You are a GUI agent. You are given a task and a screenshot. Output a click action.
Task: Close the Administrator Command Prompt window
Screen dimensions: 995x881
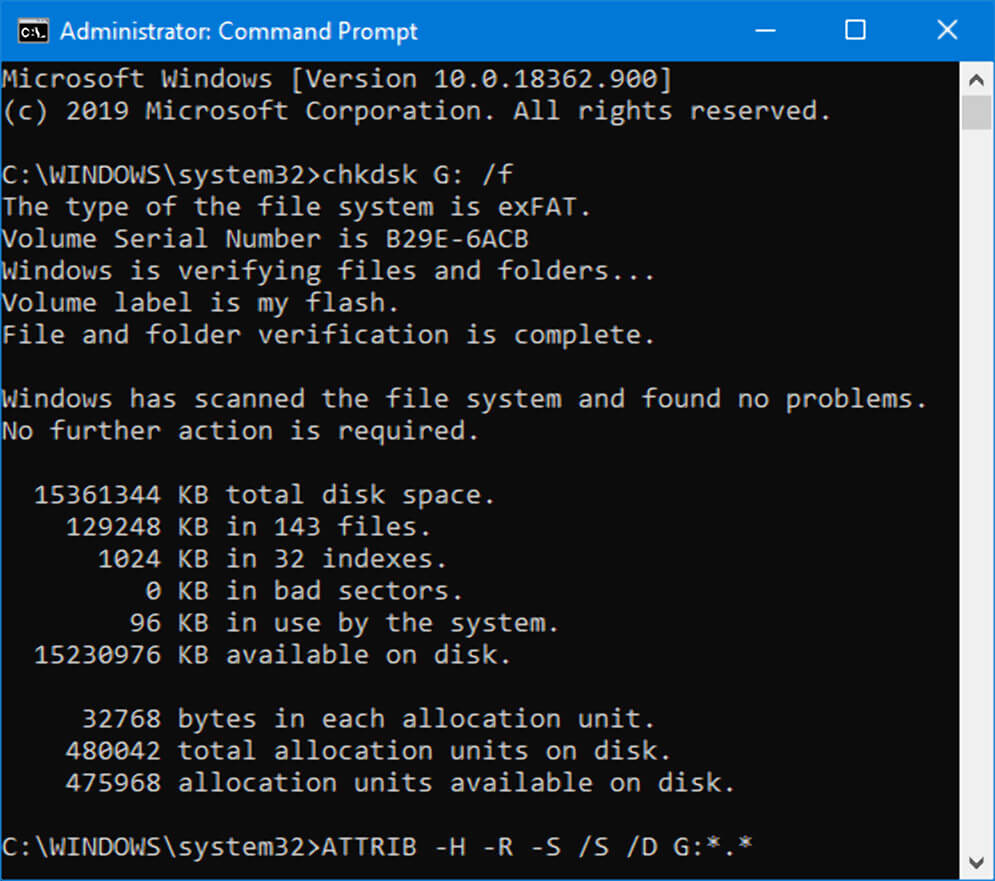click(947, 30)
